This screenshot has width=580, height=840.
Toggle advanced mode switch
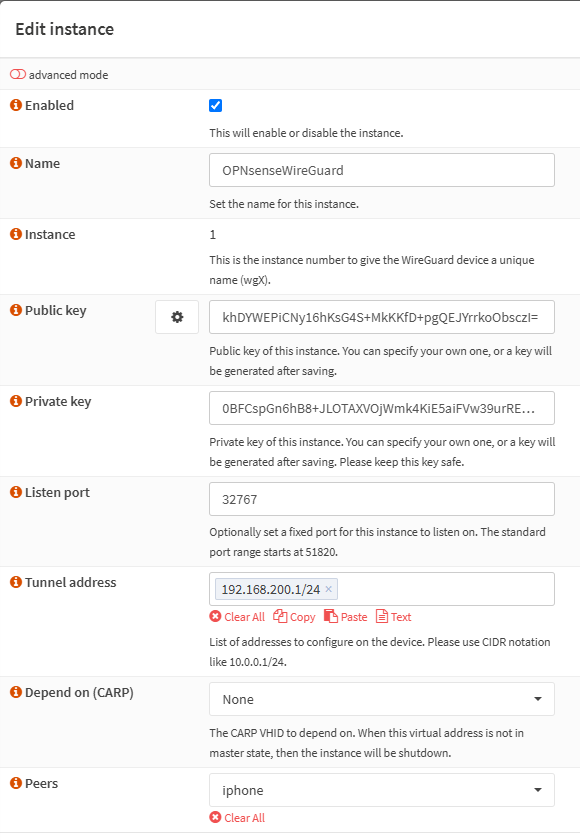click(x=18, y=74)
